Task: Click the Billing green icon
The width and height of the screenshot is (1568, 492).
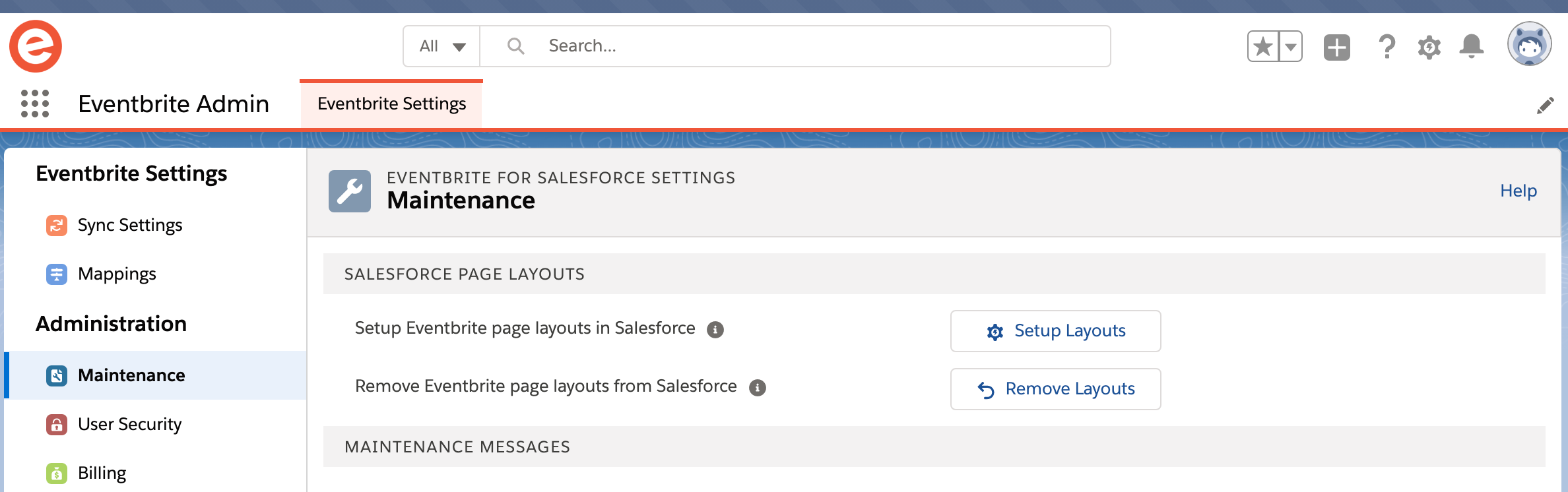Action: (57, 474)
